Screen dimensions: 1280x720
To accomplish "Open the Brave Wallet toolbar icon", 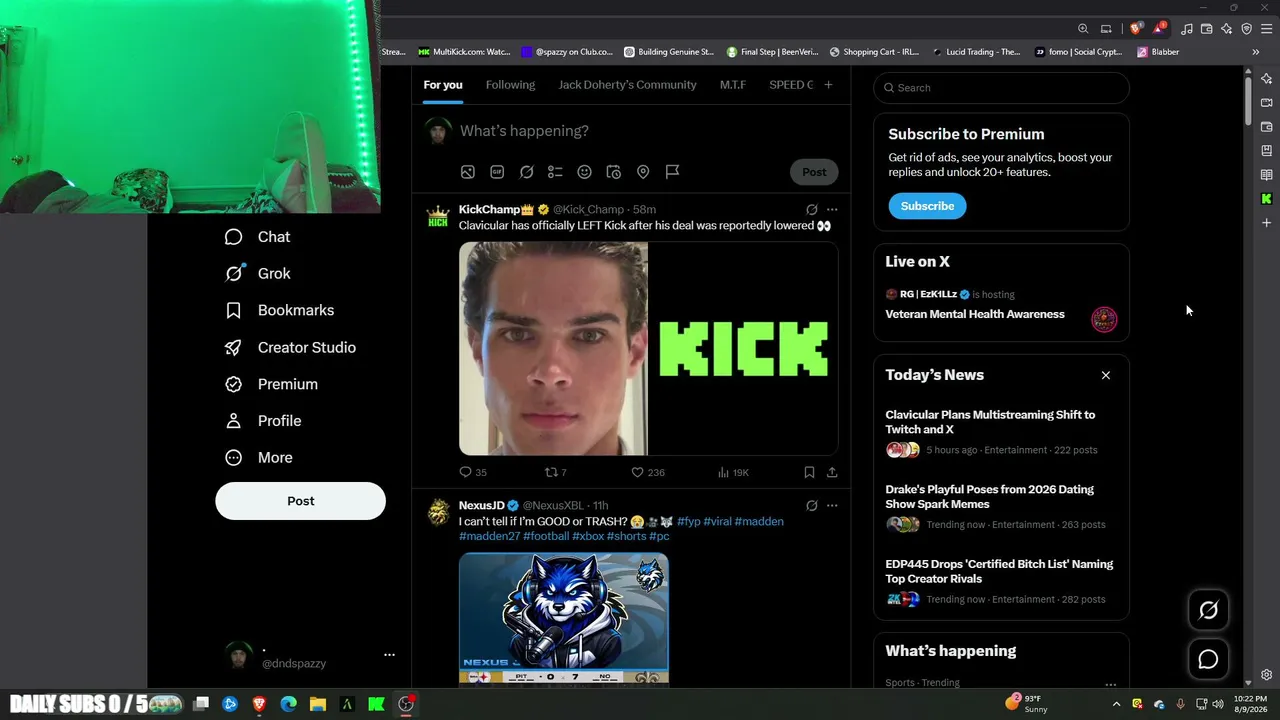I will 1207,29.
